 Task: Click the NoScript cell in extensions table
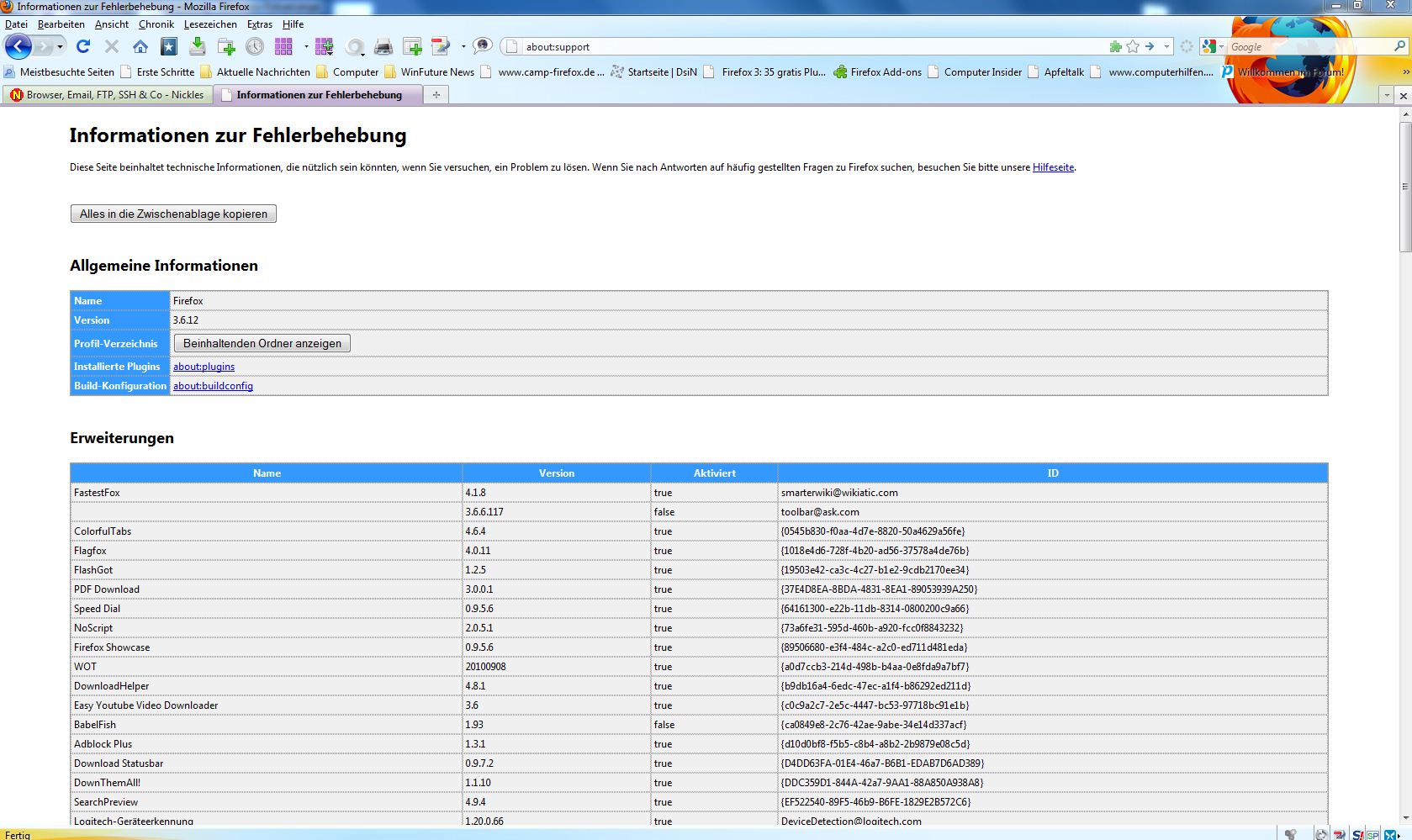pyautogui.click(x=267, y=628)
